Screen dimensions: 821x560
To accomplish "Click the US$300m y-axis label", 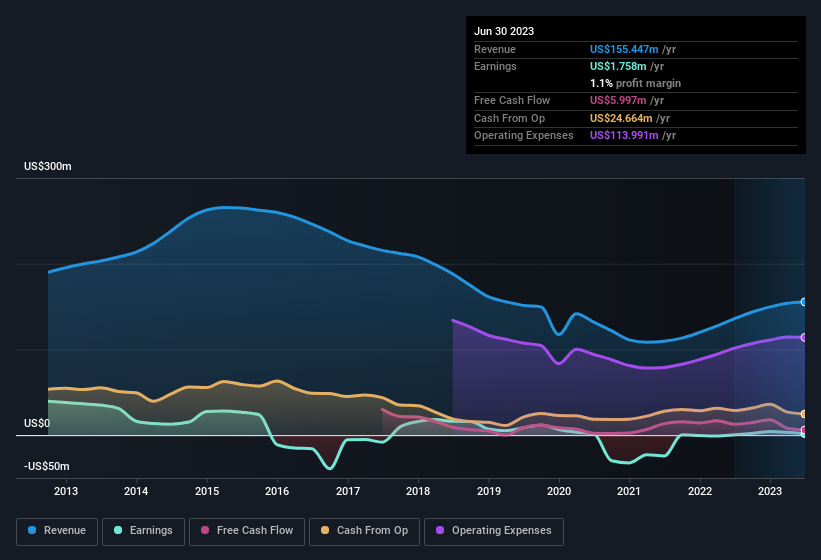I will tap(48, 166).
